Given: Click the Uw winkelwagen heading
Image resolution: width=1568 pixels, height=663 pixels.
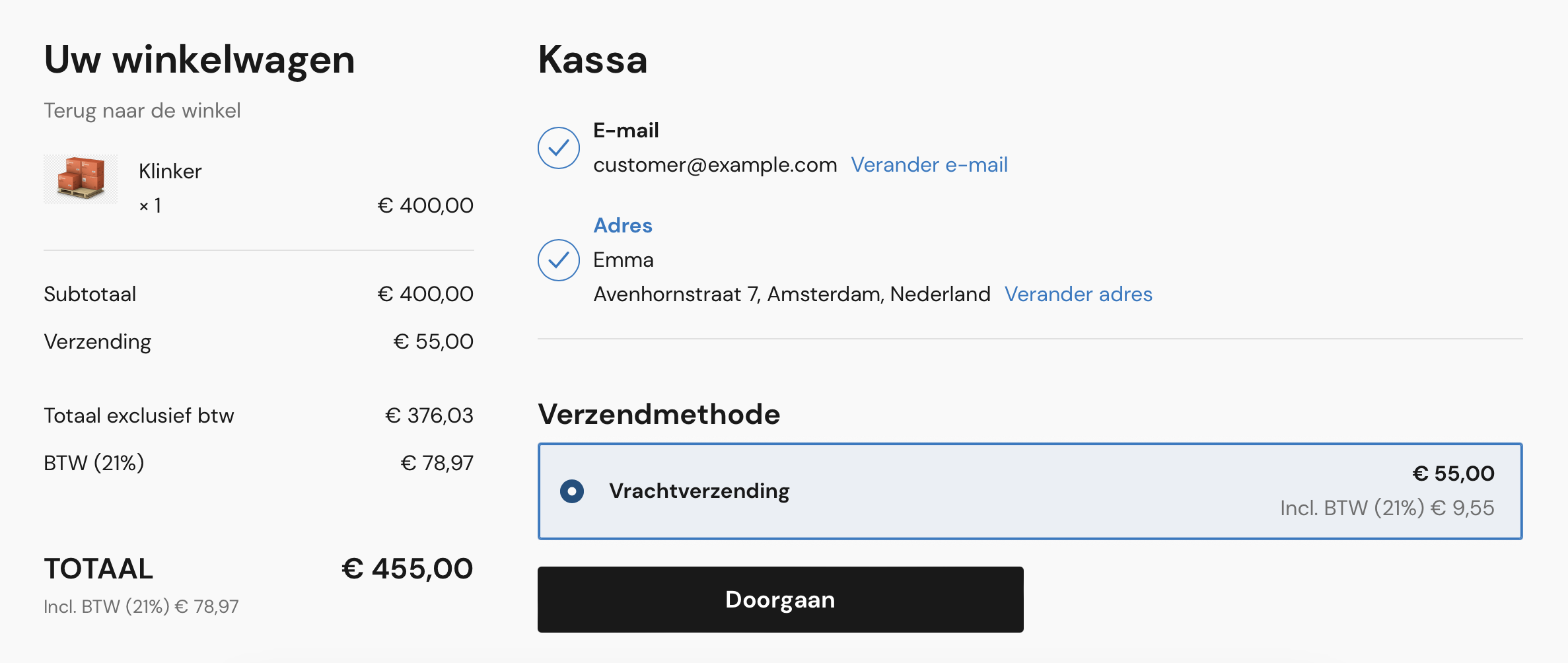Looking at the screenshot, I should (199, 60).
